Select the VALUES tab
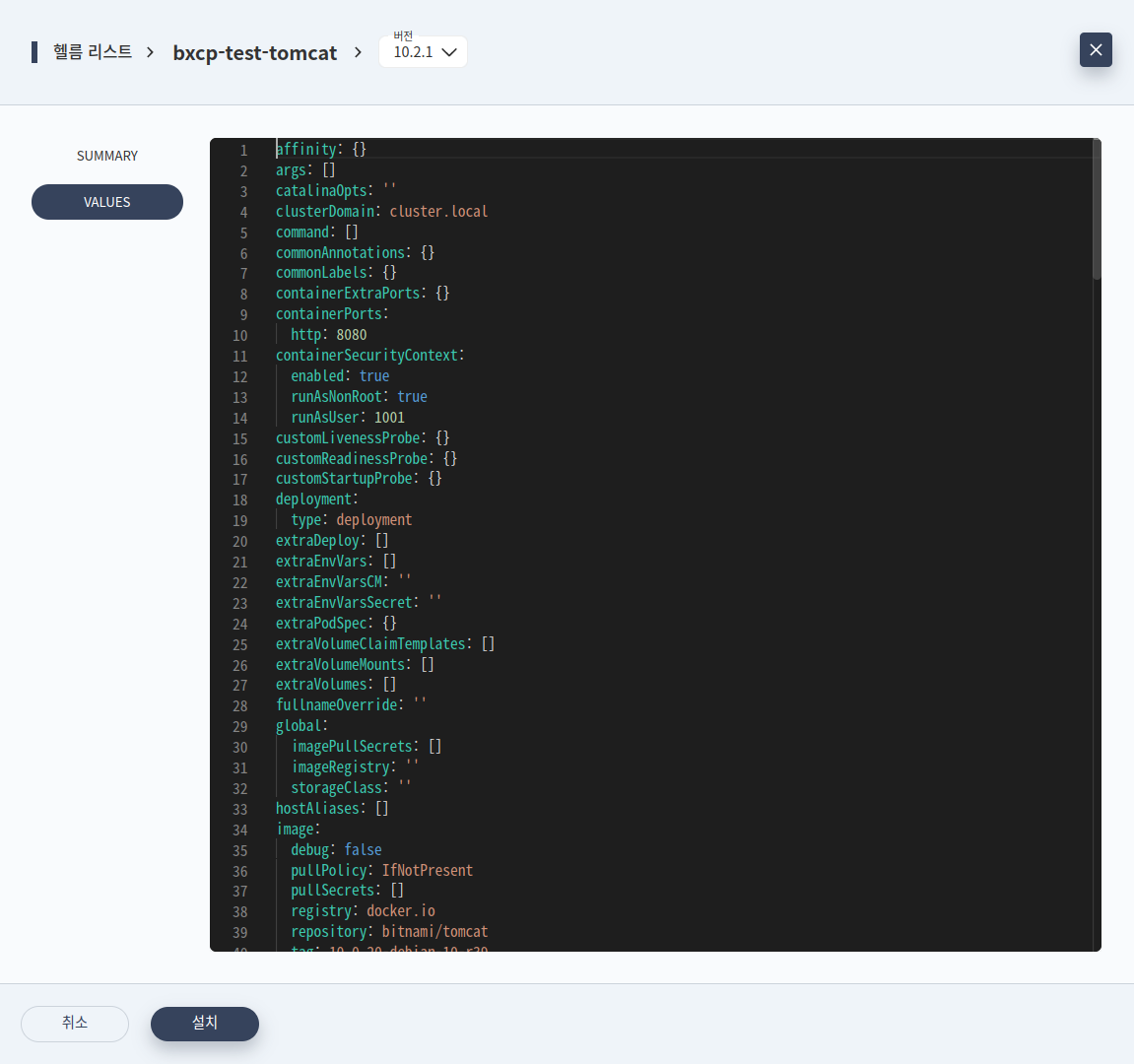This screenshot has width=1134, height=1064. (107, 202)
